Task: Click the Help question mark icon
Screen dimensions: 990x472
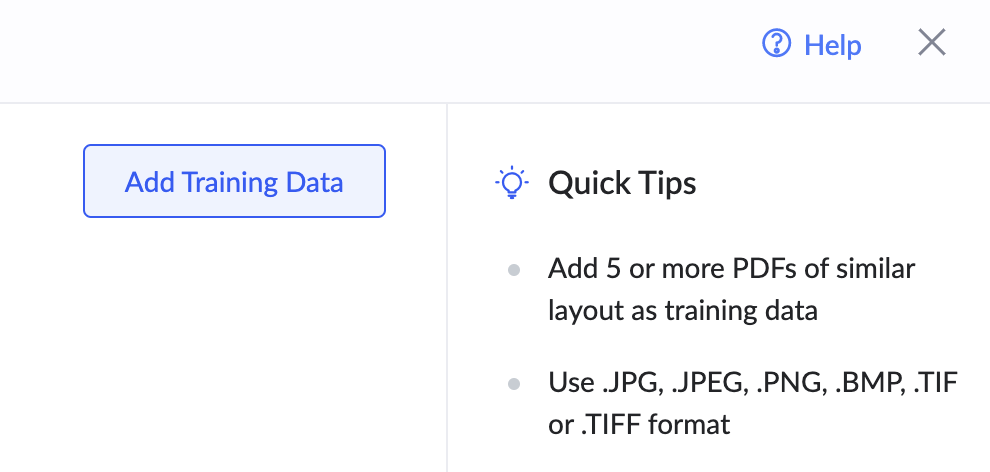Action: [777, 44]
